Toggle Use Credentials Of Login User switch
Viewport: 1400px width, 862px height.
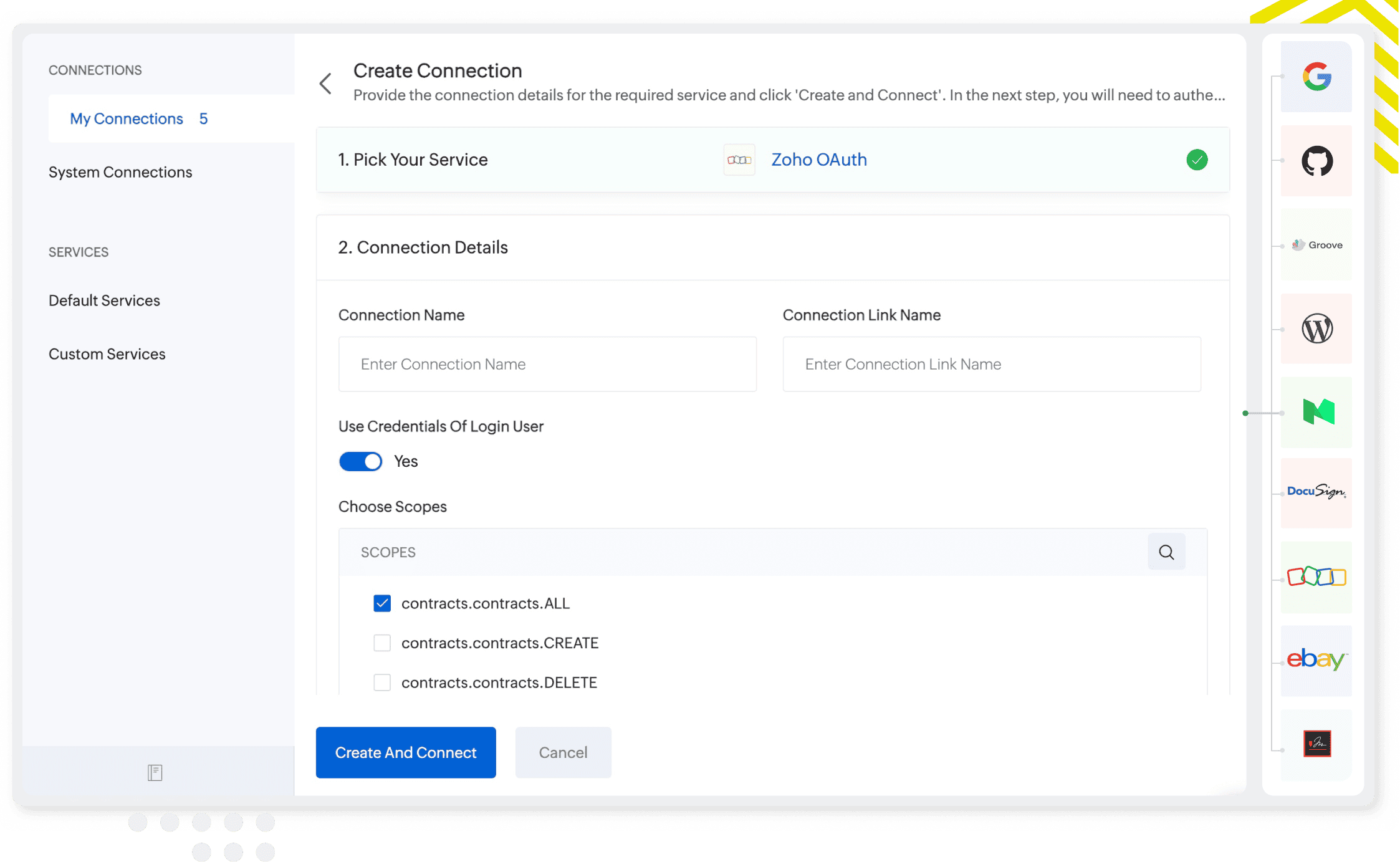pos(360,462)
